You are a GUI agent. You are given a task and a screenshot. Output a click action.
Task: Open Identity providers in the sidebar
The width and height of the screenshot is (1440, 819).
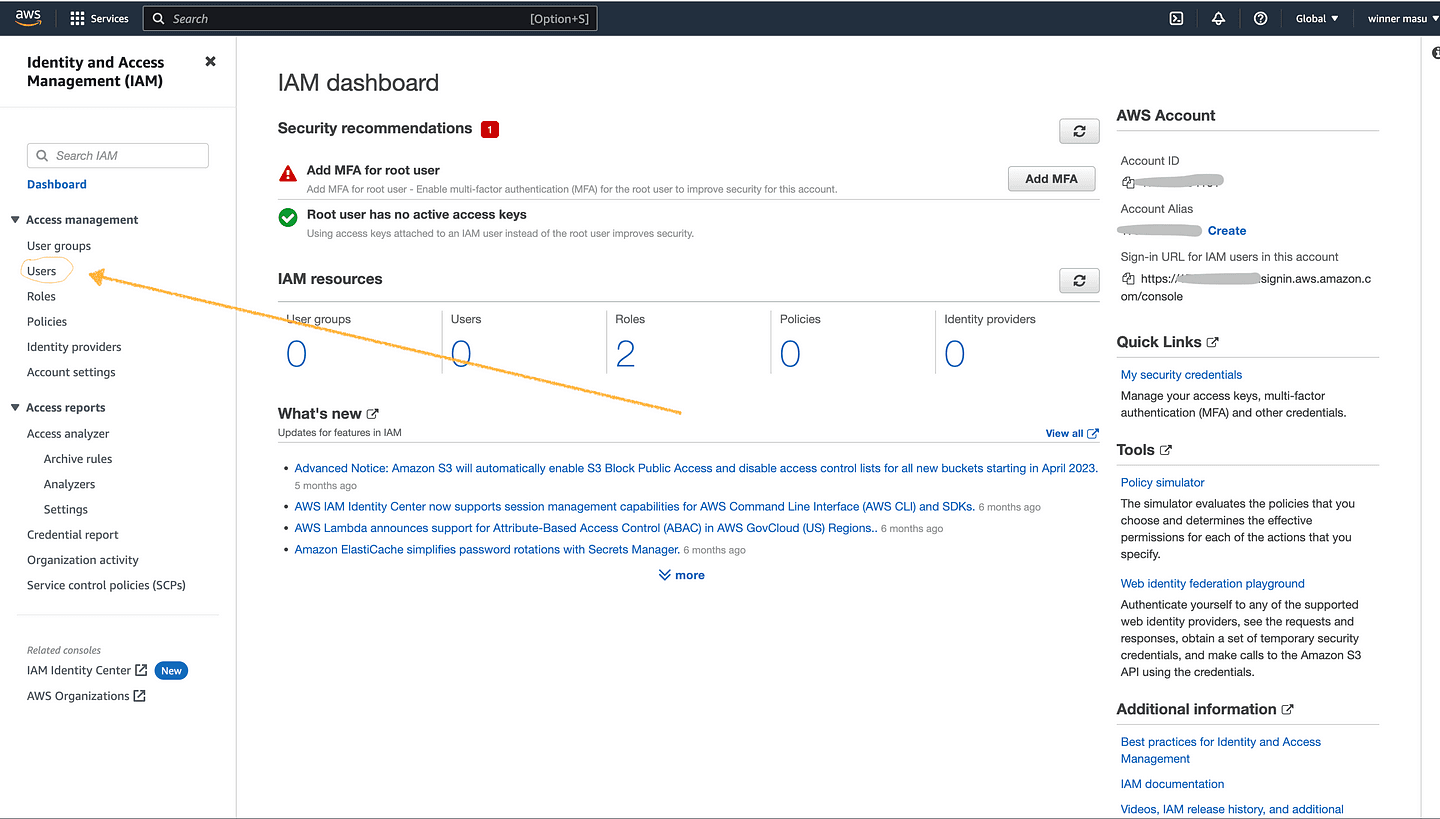(x=74, y=347)
